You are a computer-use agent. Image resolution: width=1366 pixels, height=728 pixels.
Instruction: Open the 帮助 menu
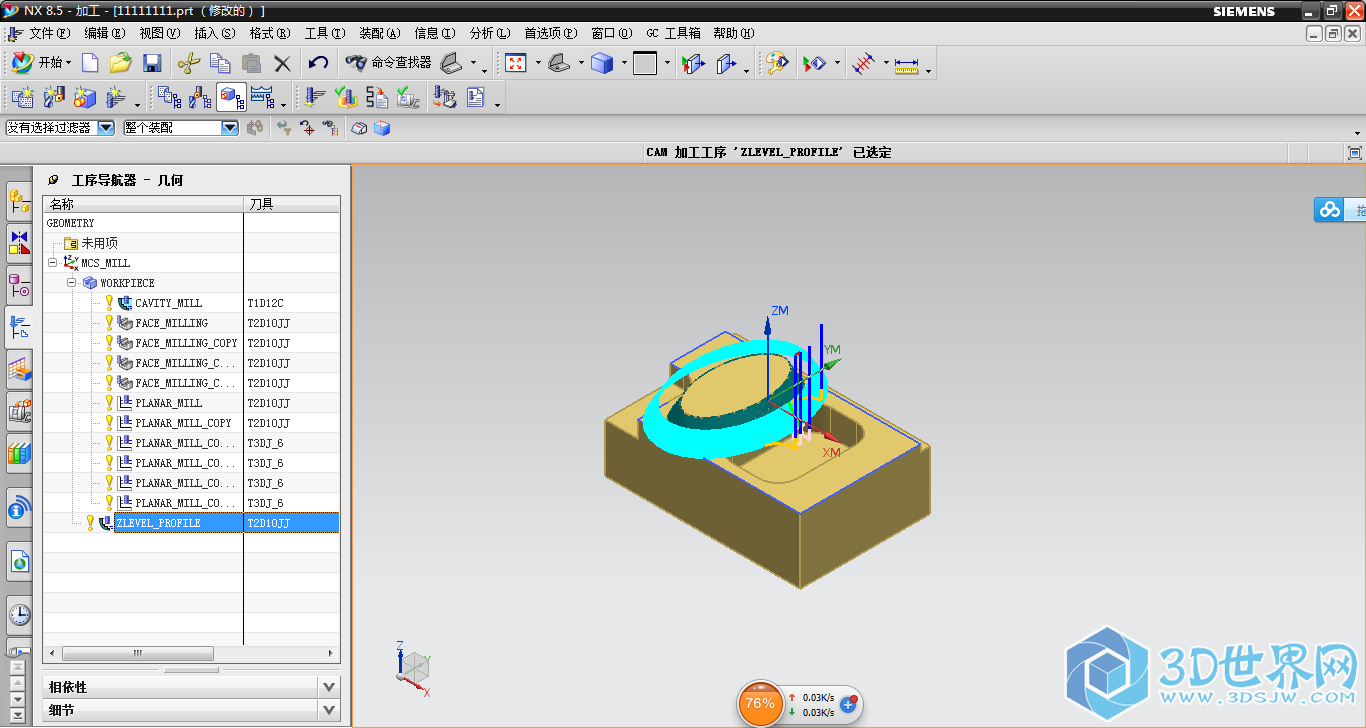tap(734, 33)
